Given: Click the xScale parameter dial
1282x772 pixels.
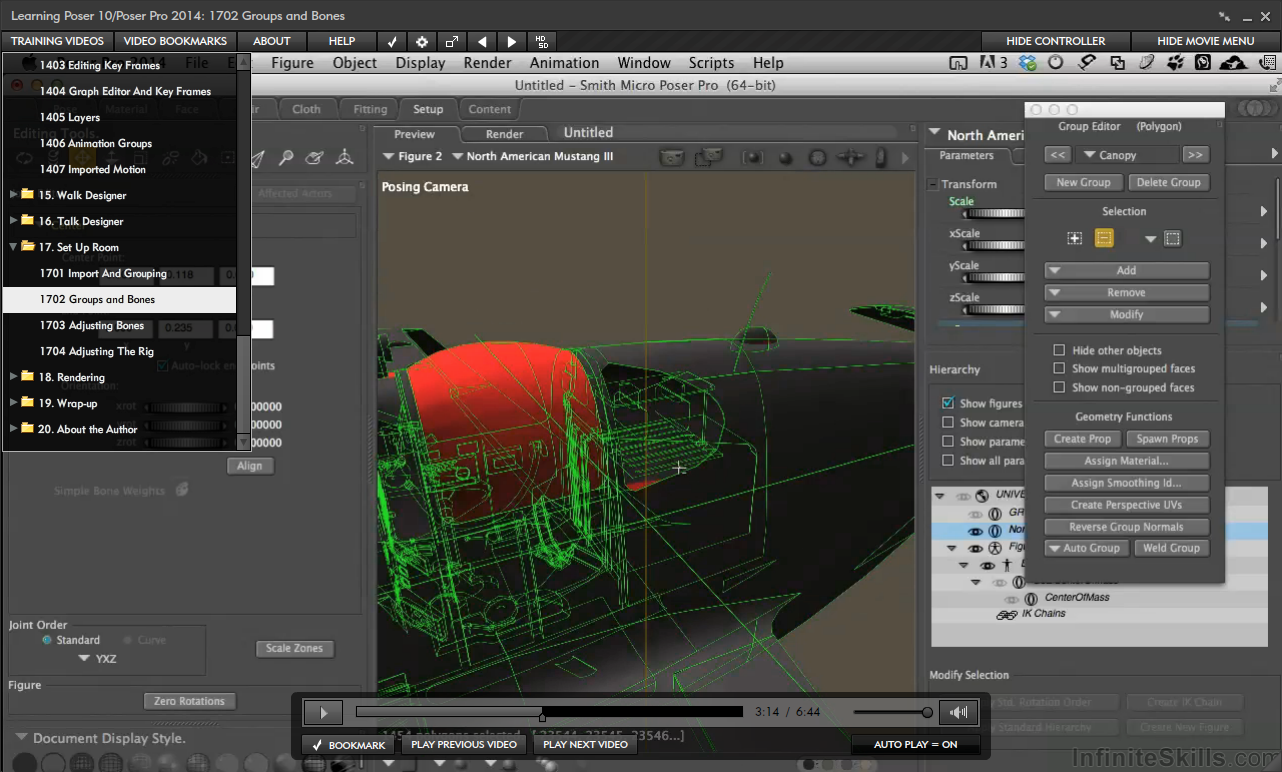Looking at the screenshot, I should pos(992,245).
